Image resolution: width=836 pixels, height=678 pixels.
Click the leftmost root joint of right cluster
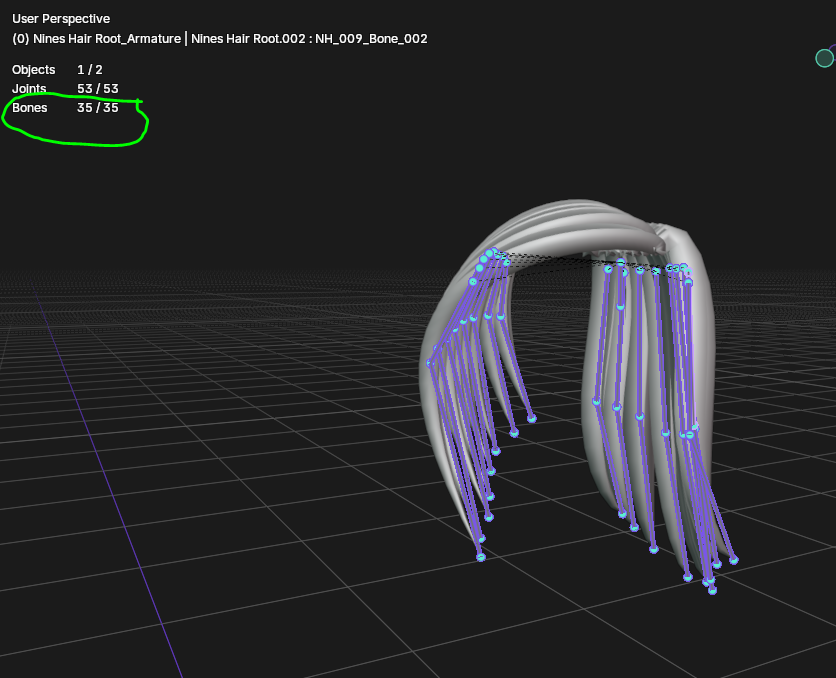pyautogui.click(x=608, y=269)
